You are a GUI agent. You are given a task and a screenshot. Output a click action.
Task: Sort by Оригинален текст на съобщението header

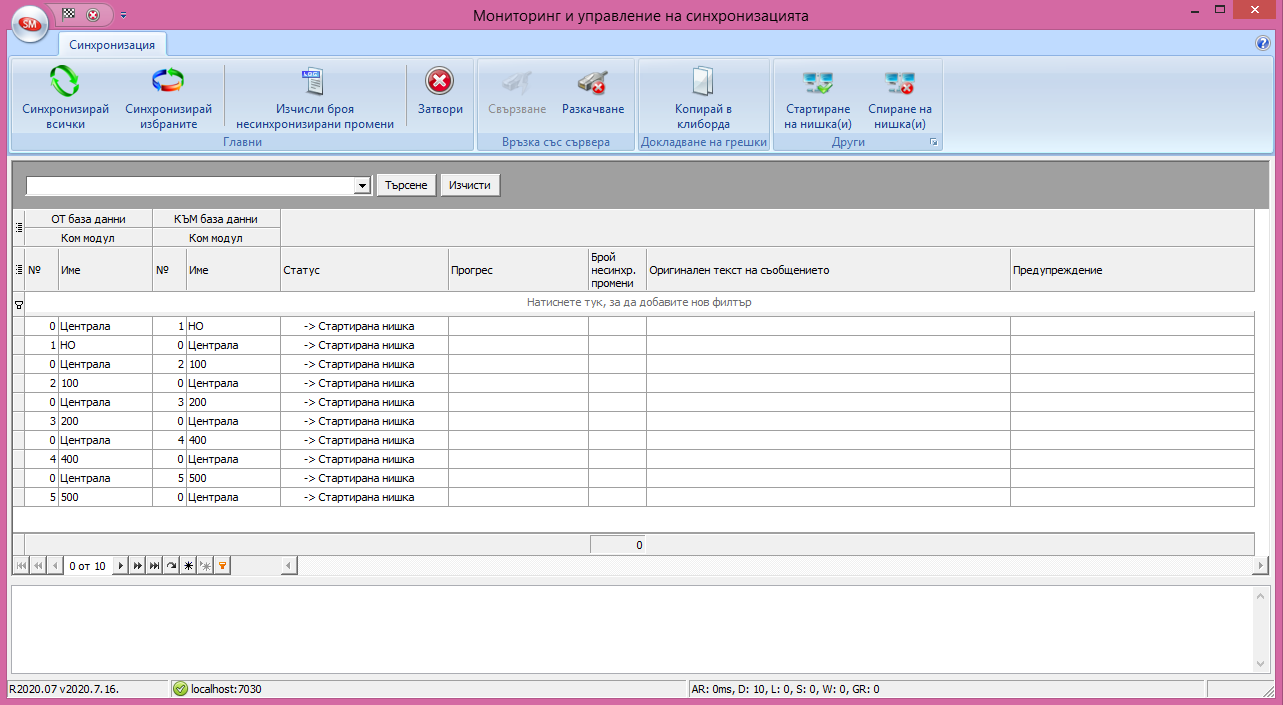(x=828, y=270)
